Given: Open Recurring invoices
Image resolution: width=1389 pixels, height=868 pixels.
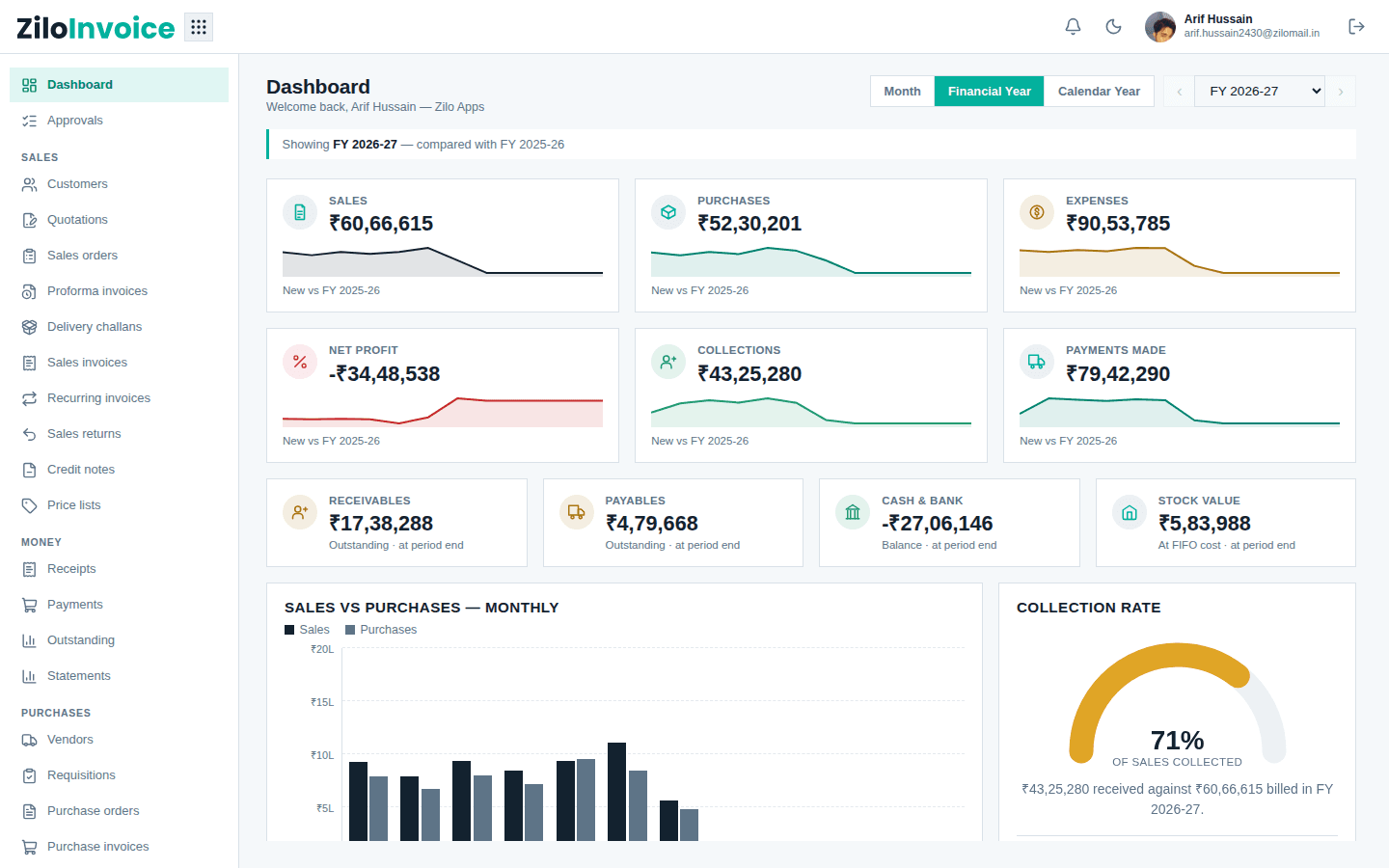Looking at the screenshot, I should click(x=119, y=398).
